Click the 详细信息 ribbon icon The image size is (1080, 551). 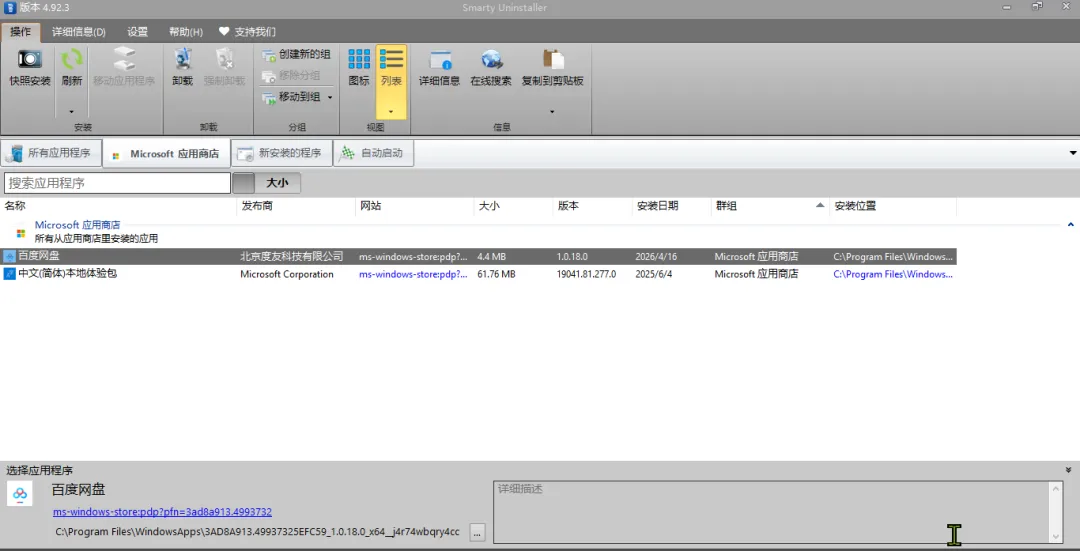pos(439,60)
